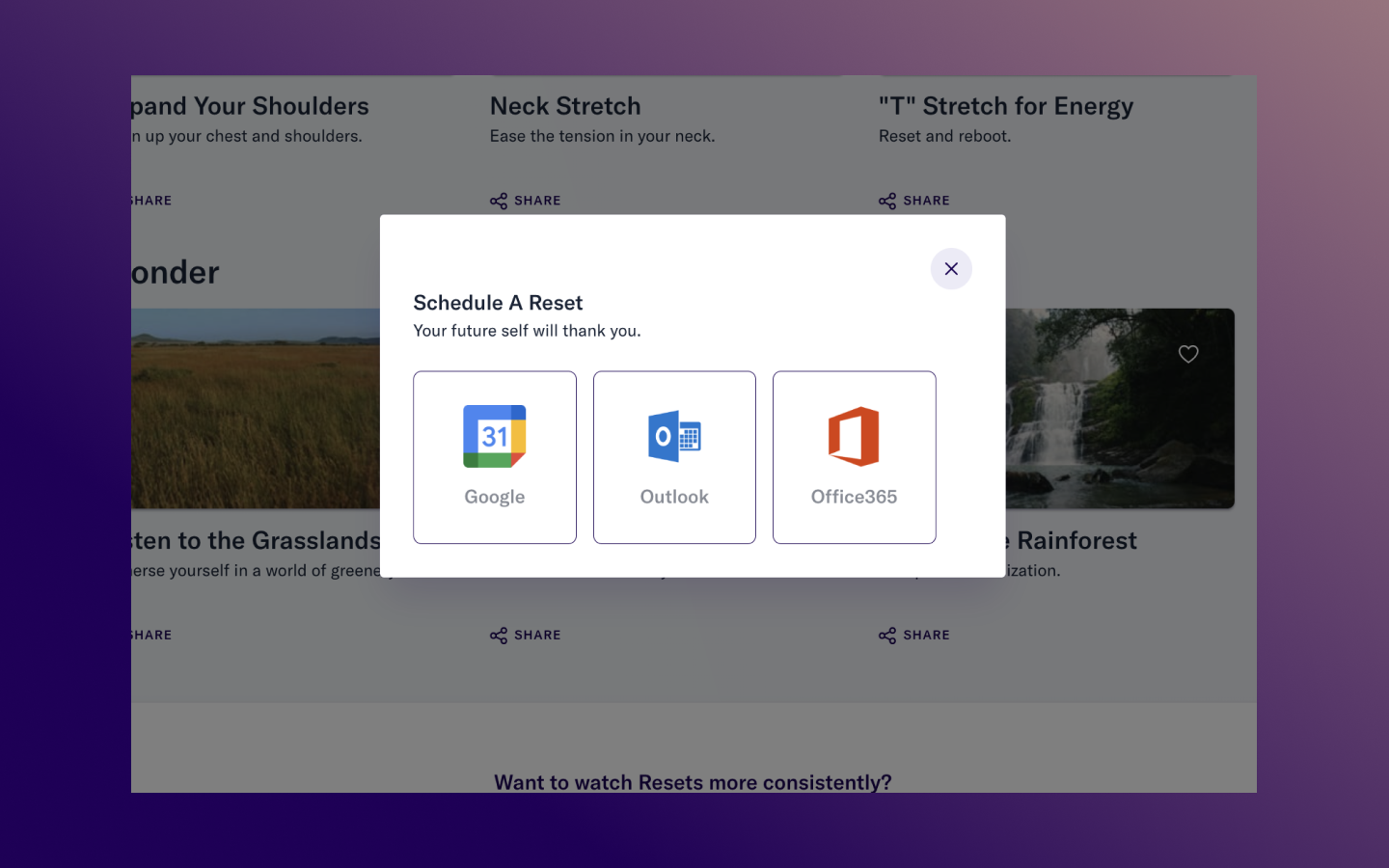Click "Reset and reboot." description
The image size is (1389, 868).
[944, 136]
